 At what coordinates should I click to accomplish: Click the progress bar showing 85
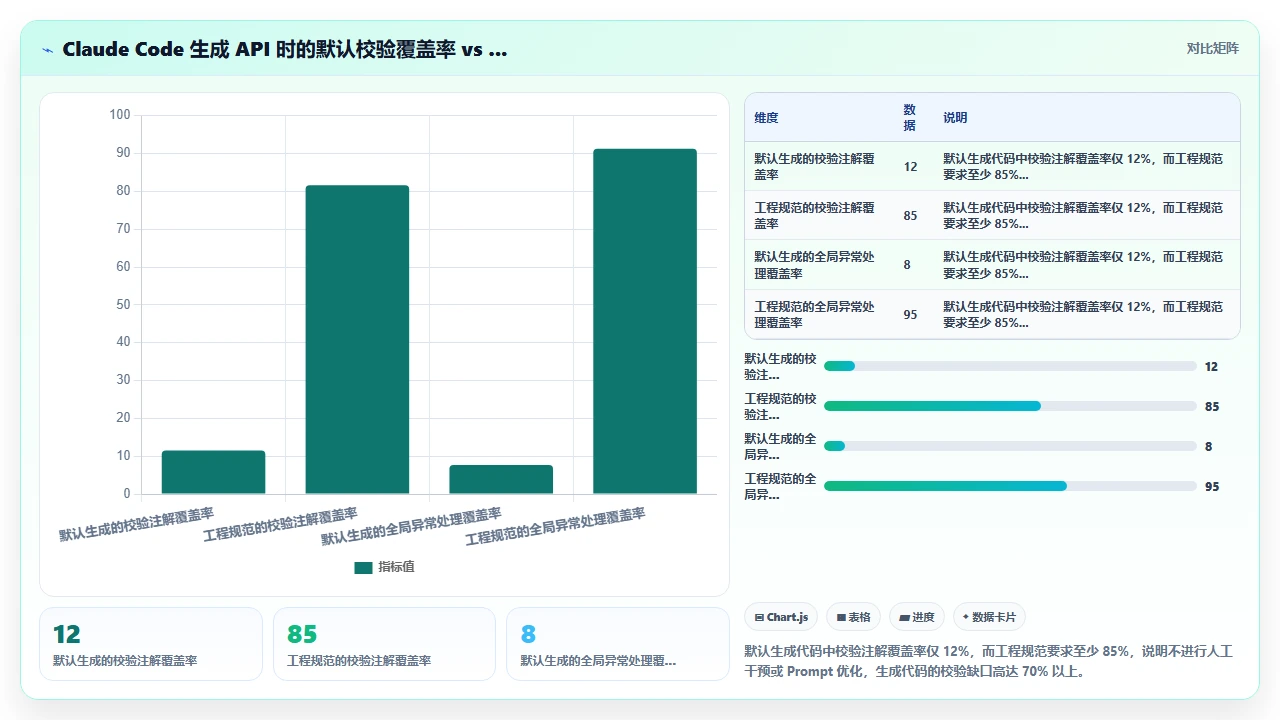[1010, 406]
